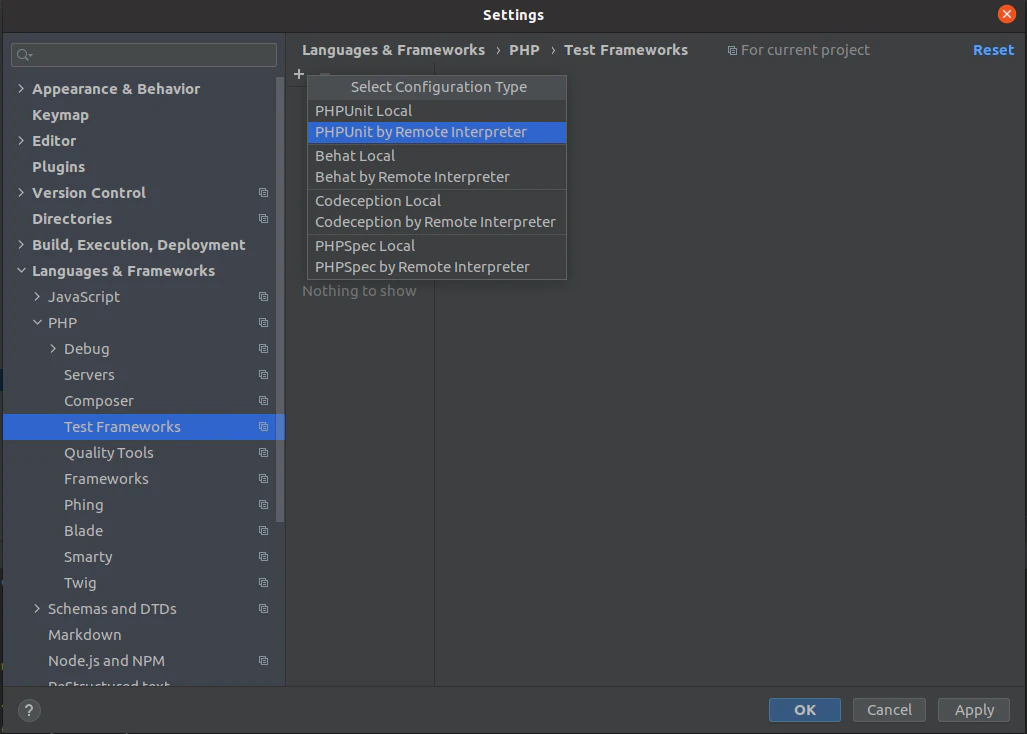Open Frameworks item under PHP

tap(106, 479)
